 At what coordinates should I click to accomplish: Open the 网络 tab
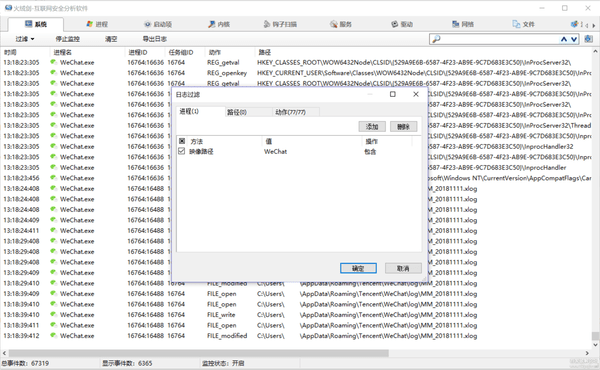463,24
